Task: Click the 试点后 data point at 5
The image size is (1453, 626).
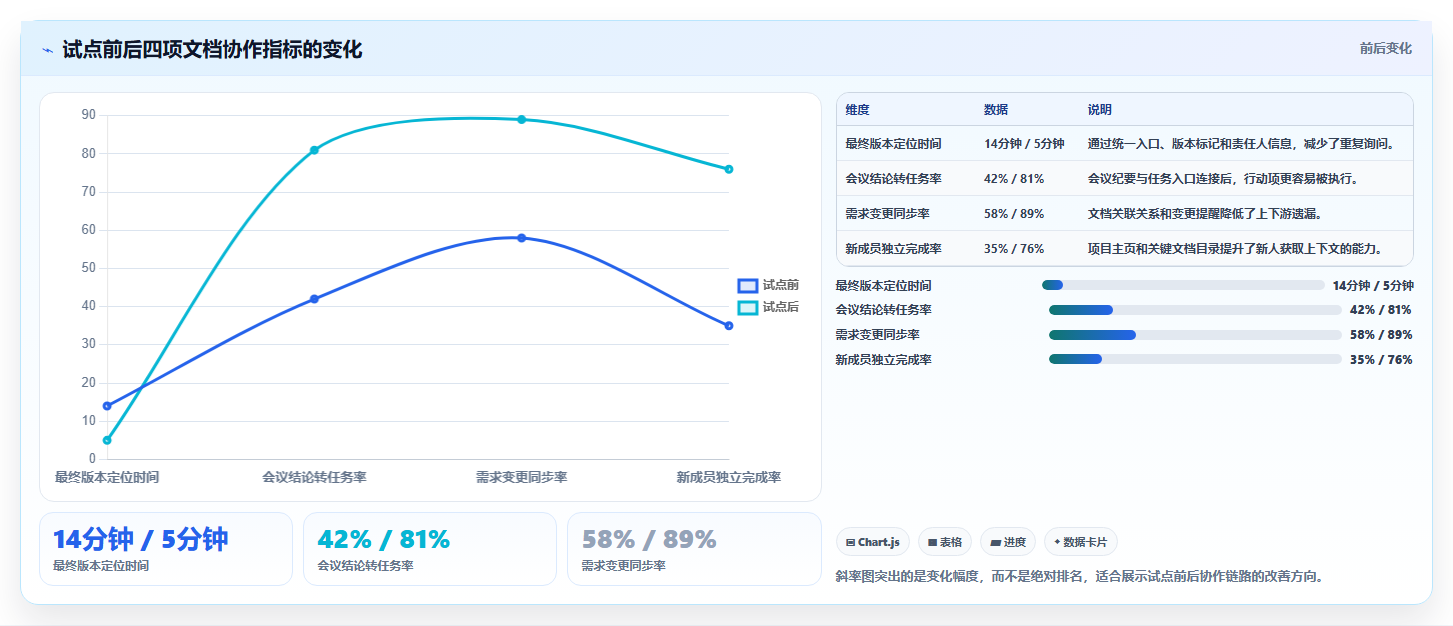Action: pos(107,440)
